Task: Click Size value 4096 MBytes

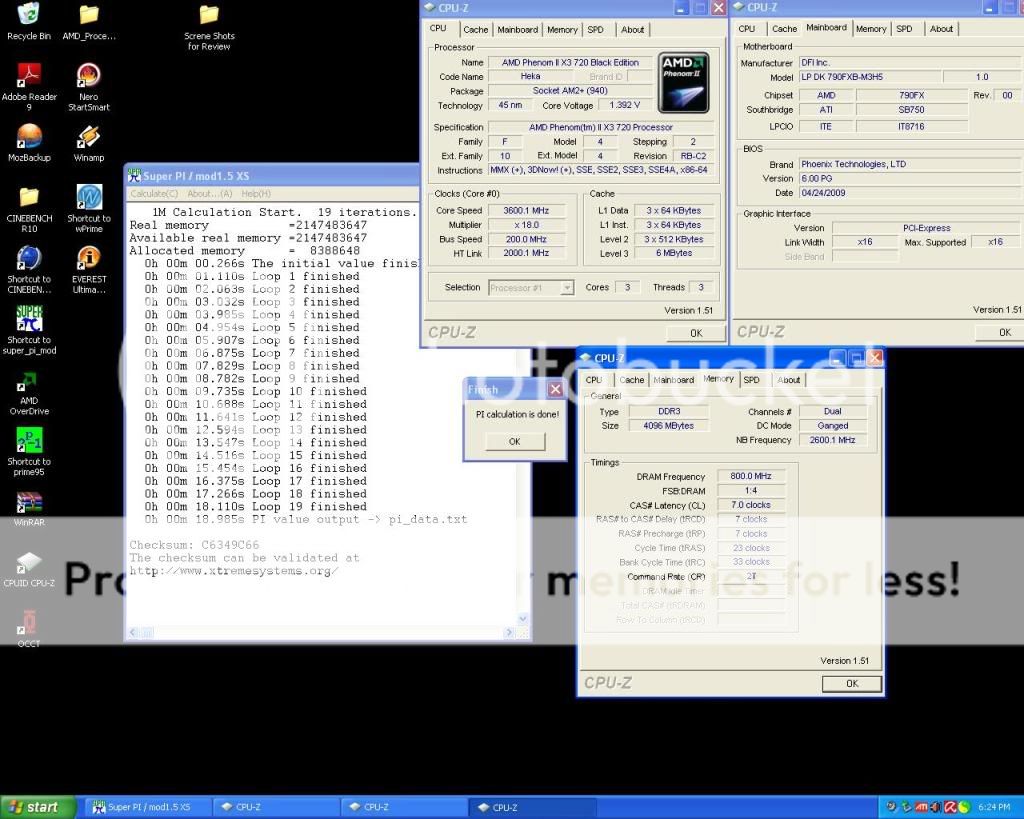Action: [668, 426]
